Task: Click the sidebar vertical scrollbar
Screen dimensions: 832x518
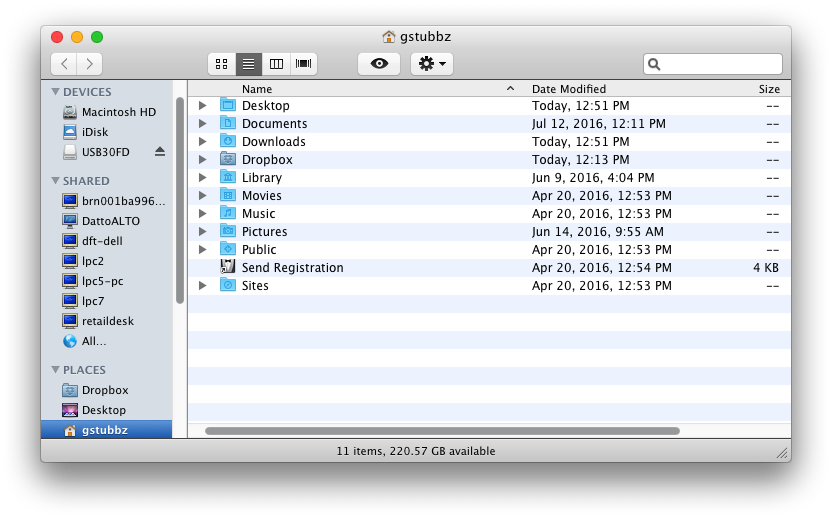Action: point(180,201)
